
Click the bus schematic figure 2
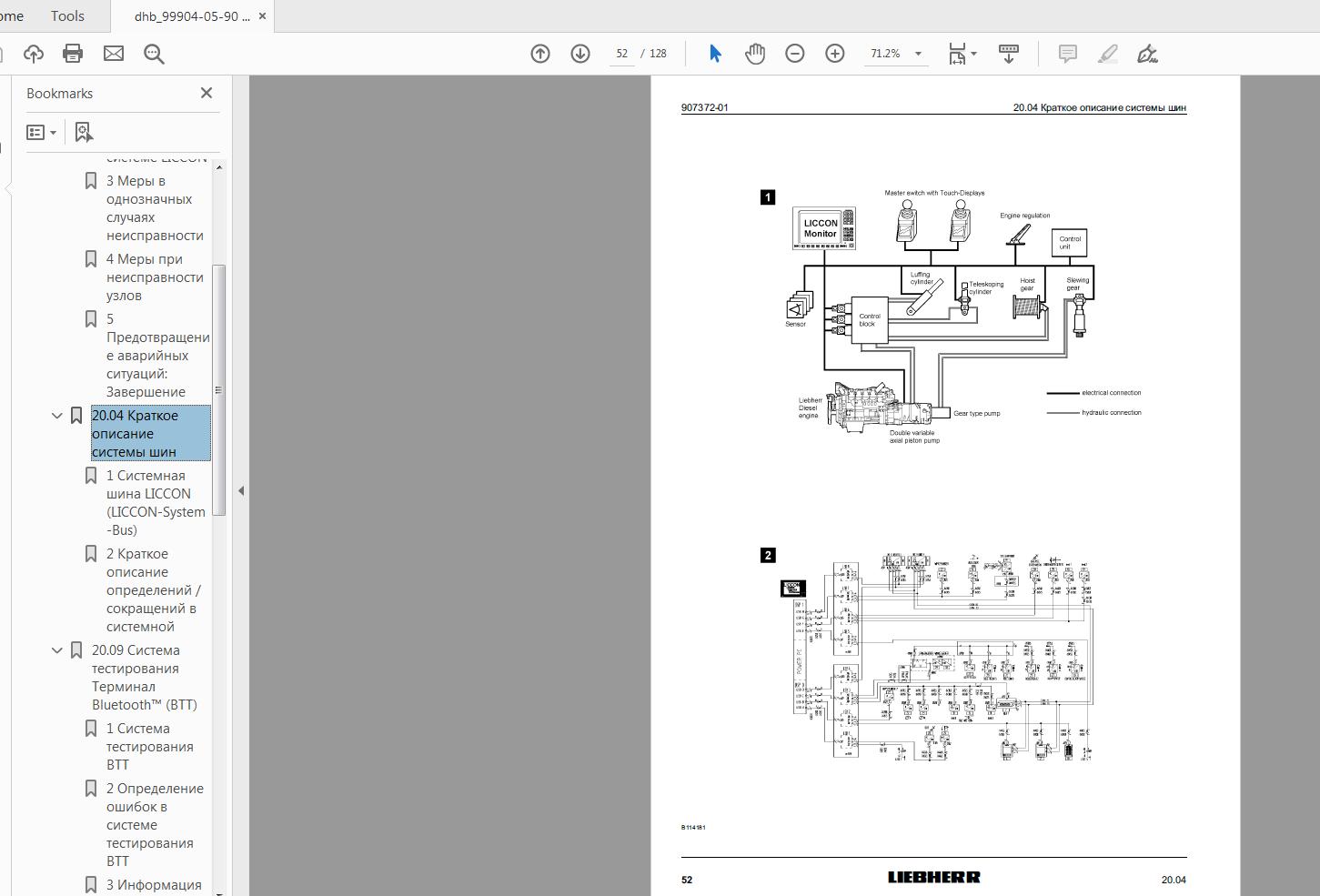[x=936, y=656]
